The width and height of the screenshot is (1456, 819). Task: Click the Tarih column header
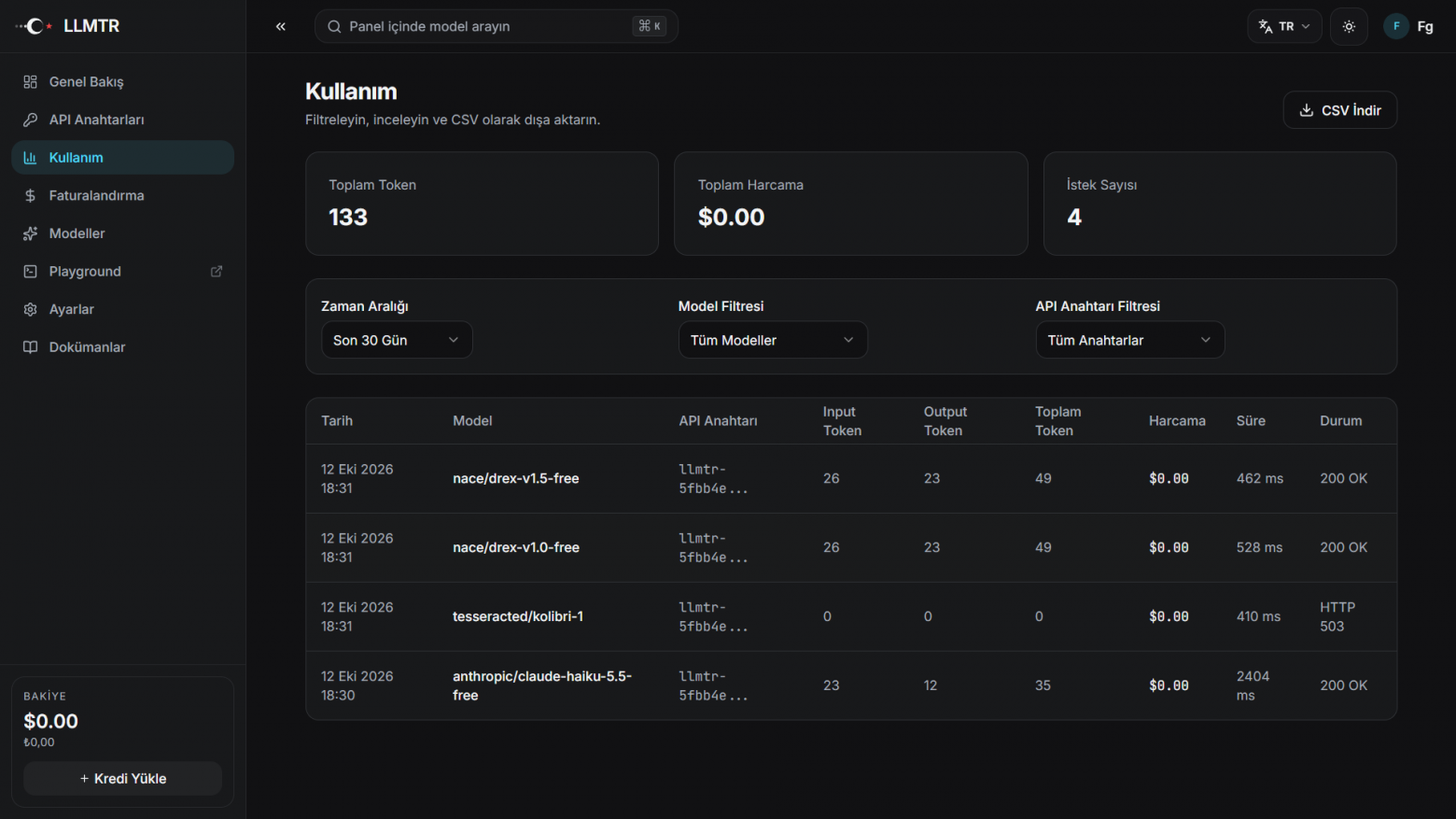click(337, 421)
